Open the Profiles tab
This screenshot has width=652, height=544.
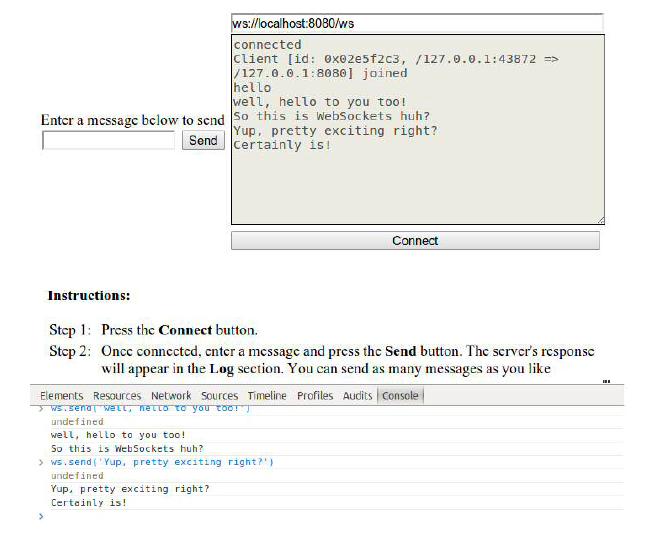pyautogui.click(x=315, y=396)
